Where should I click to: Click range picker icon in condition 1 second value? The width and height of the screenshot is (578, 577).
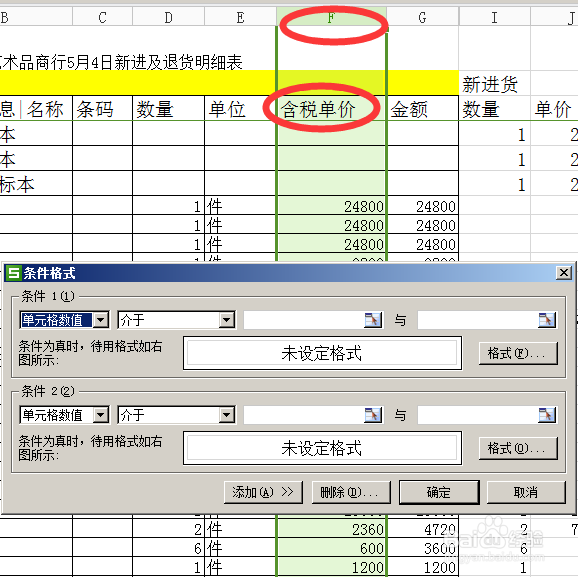547,320
